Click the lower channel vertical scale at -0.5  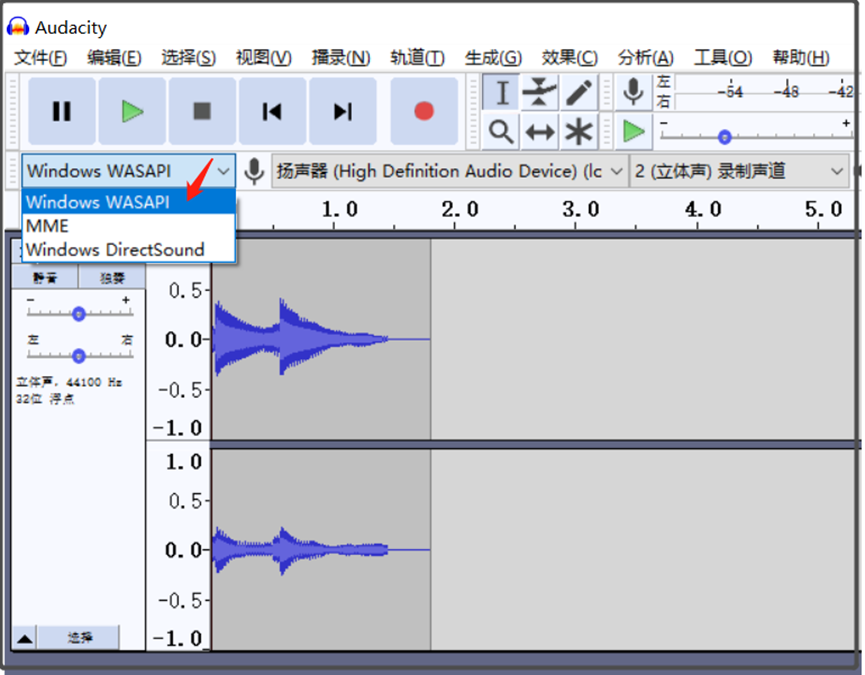coord(180,600)
